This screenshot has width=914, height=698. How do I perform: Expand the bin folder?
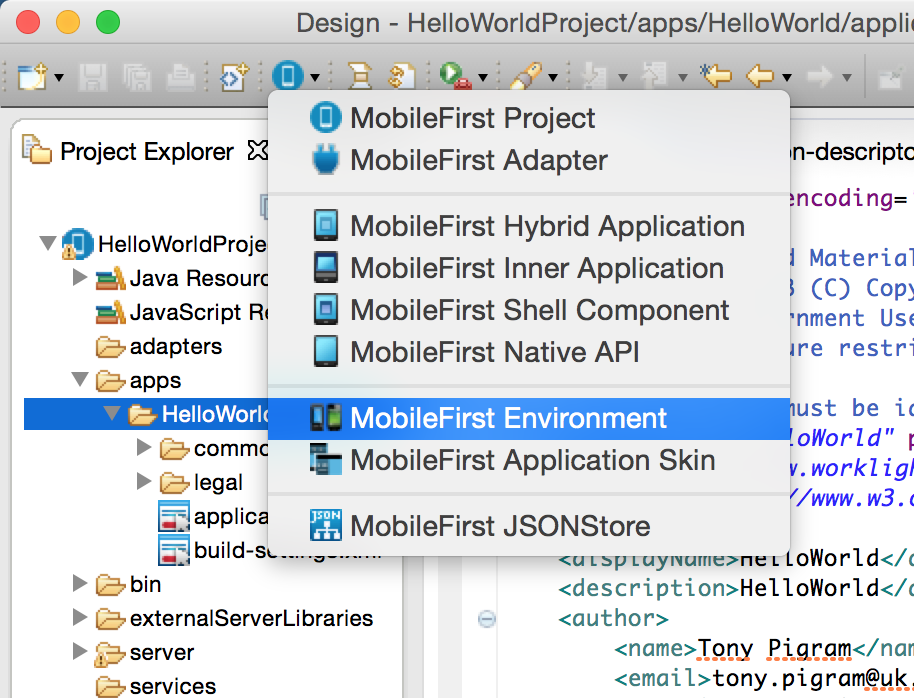(80, 583)
